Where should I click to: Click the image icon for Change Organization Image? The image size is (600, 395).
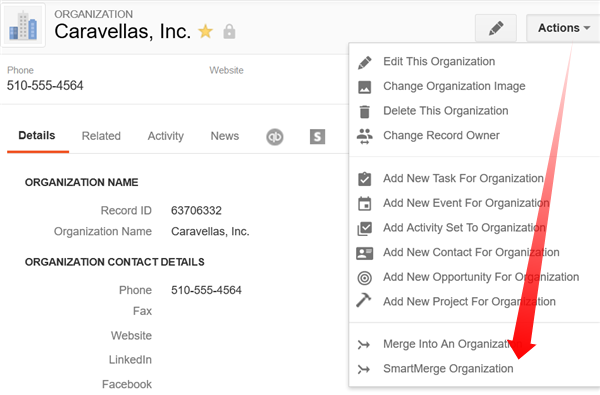click(364, 87)
